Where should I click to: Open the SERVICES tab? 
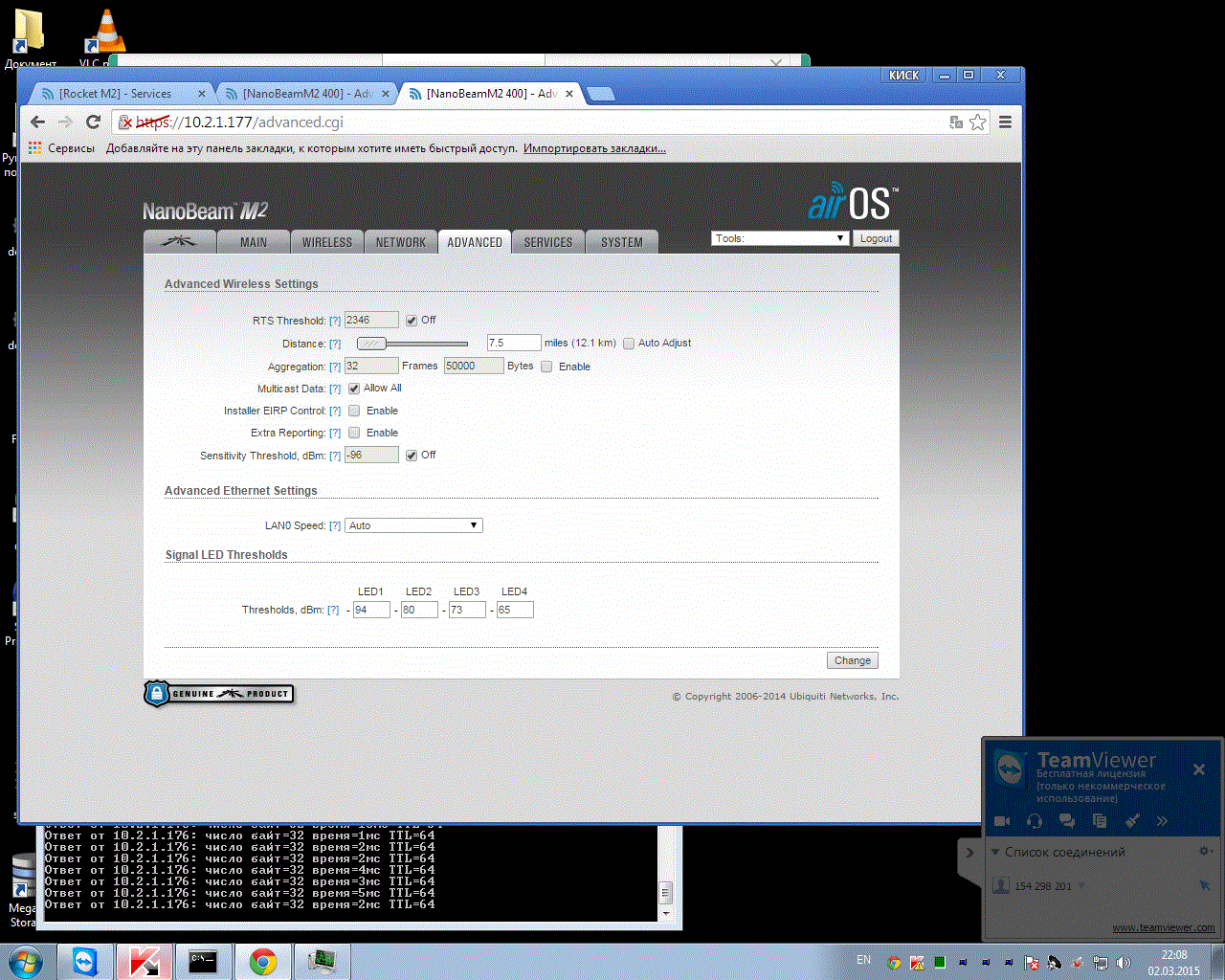pyautogui.click(x=548, y=242)
